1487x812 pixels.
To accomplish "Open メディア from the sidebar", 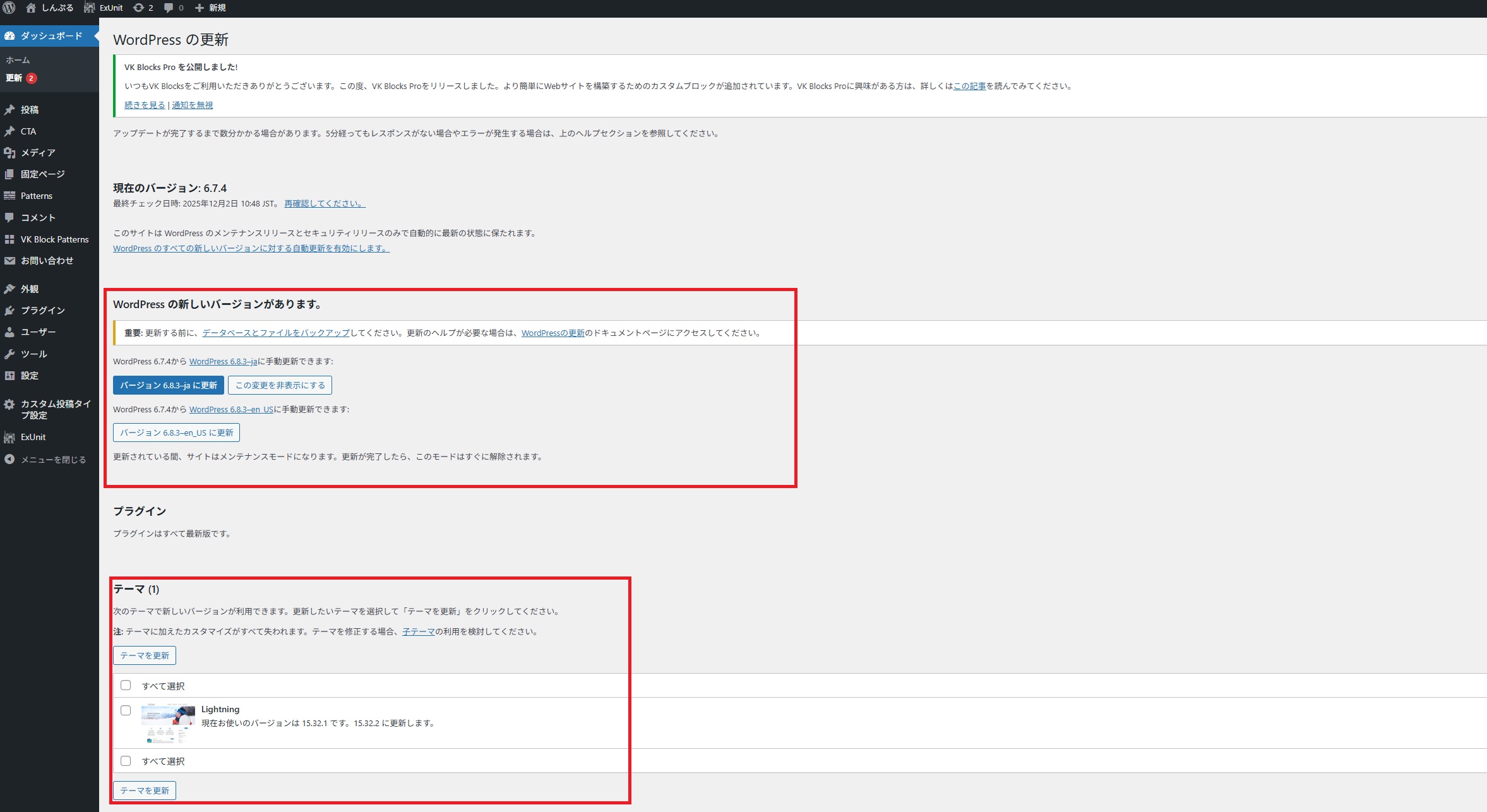I will (38, 153).
